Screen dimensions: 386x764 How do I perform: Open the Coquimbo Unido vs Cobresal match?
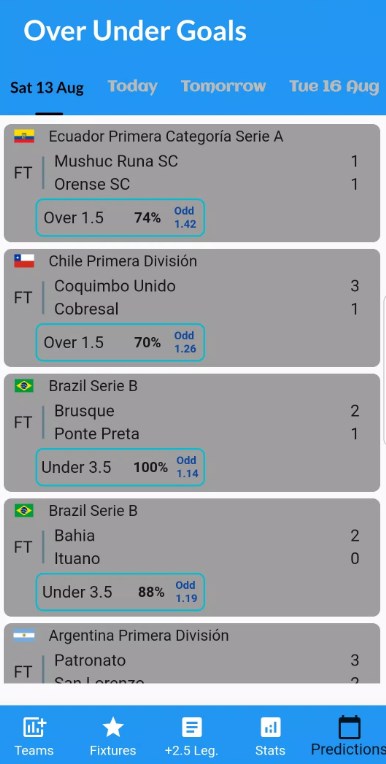(192, 308)
